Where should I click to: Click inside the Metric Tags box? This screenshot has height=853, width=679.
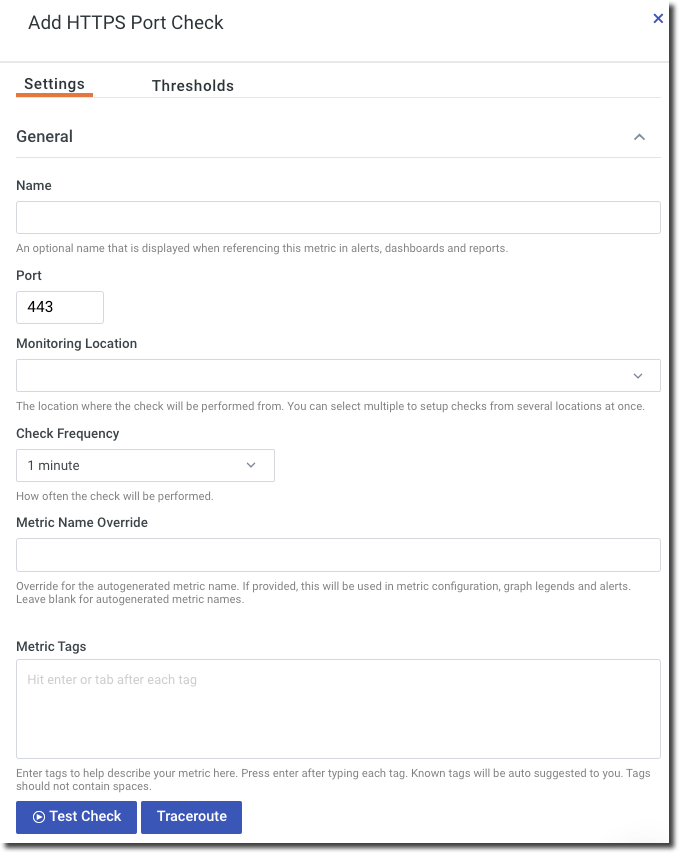pyautogui.click(x=338, y=708)
